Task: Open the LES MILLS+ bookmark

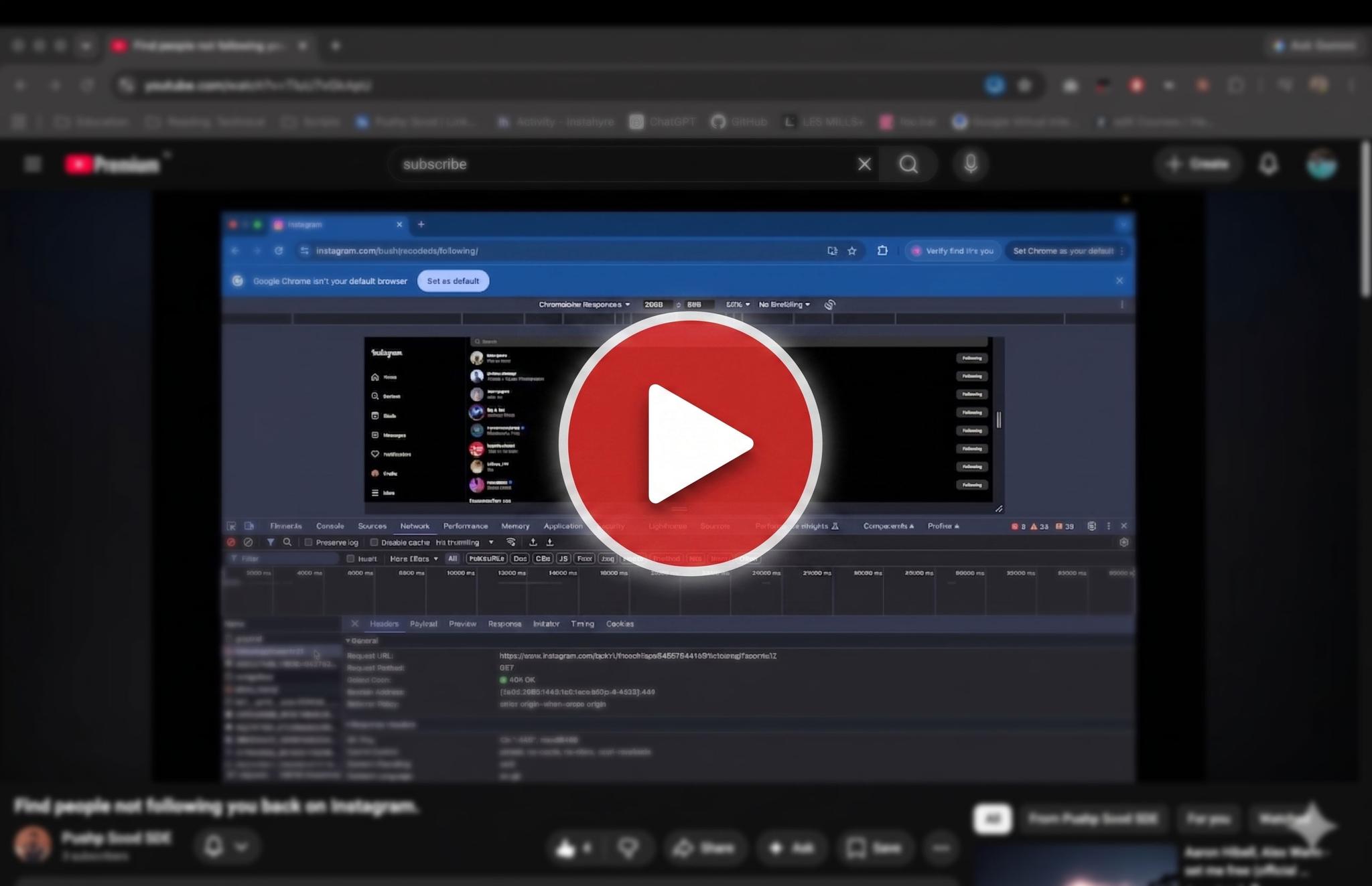Action: [823, 122]
